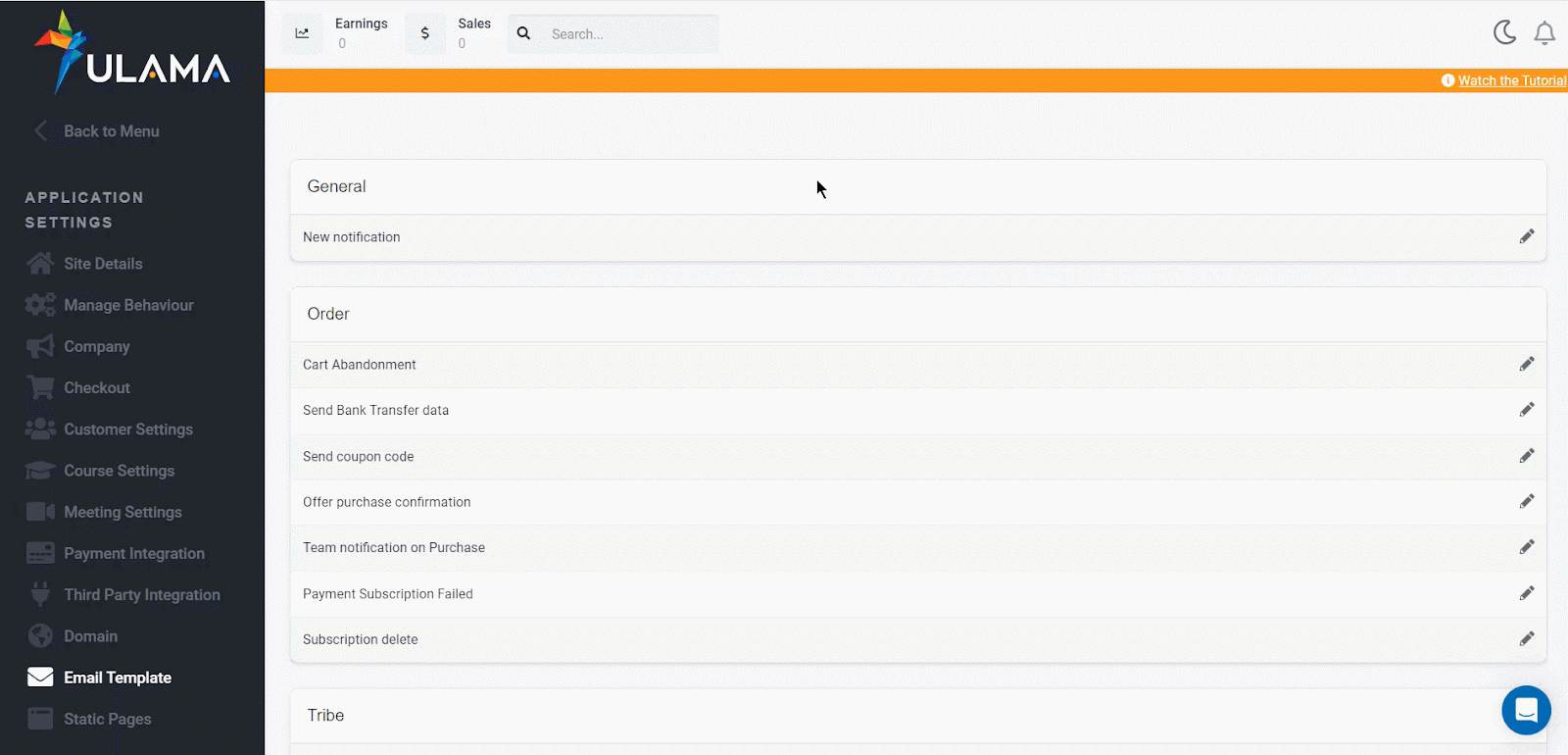Toggle dark mode moon icon
The width and height of the screenshot is (1568, 755).
(x=1504, y=33)
